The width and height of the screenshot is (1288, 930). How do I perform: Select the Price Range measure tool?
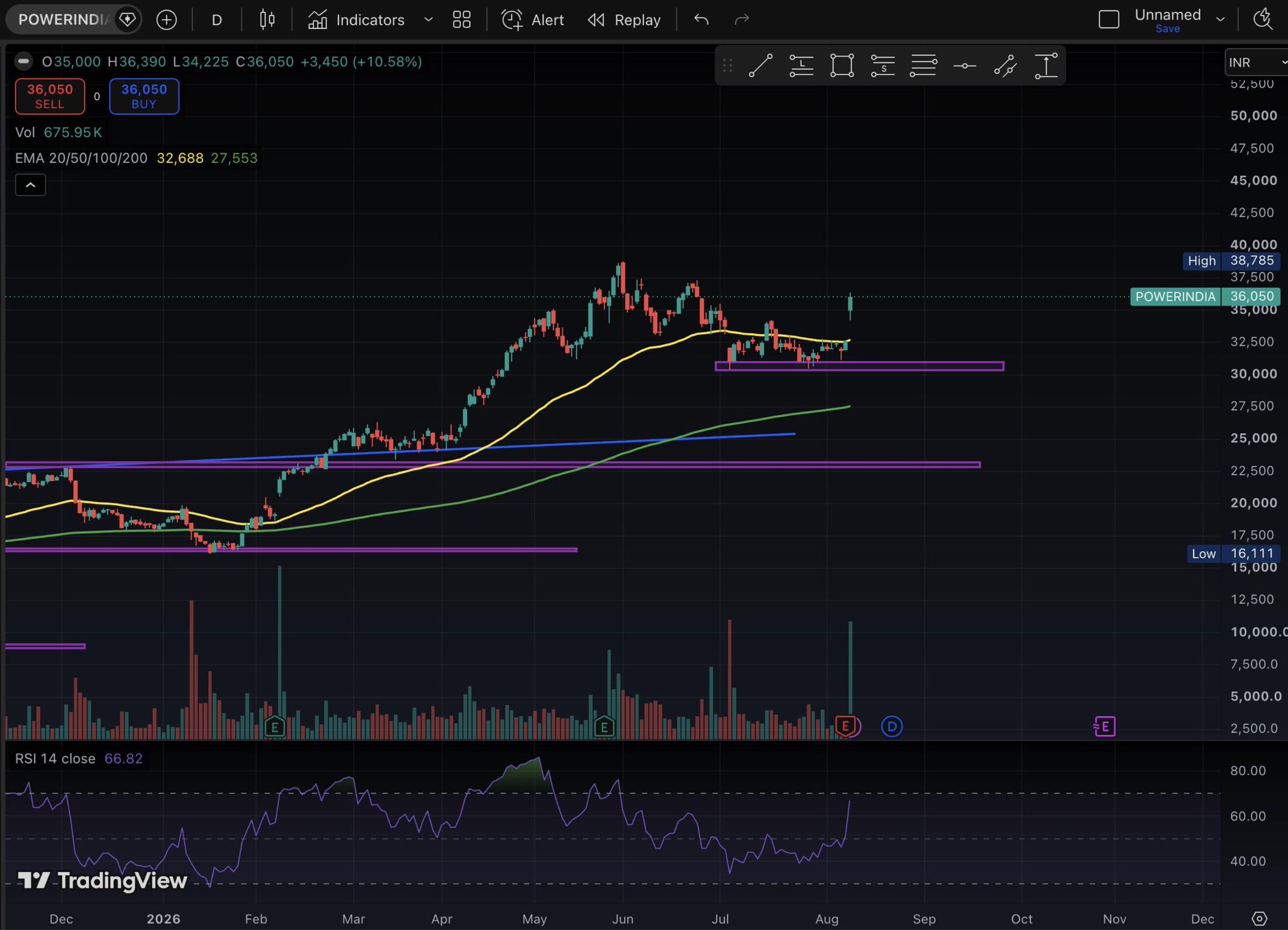pyautogui.click(x=1046, y=66)
